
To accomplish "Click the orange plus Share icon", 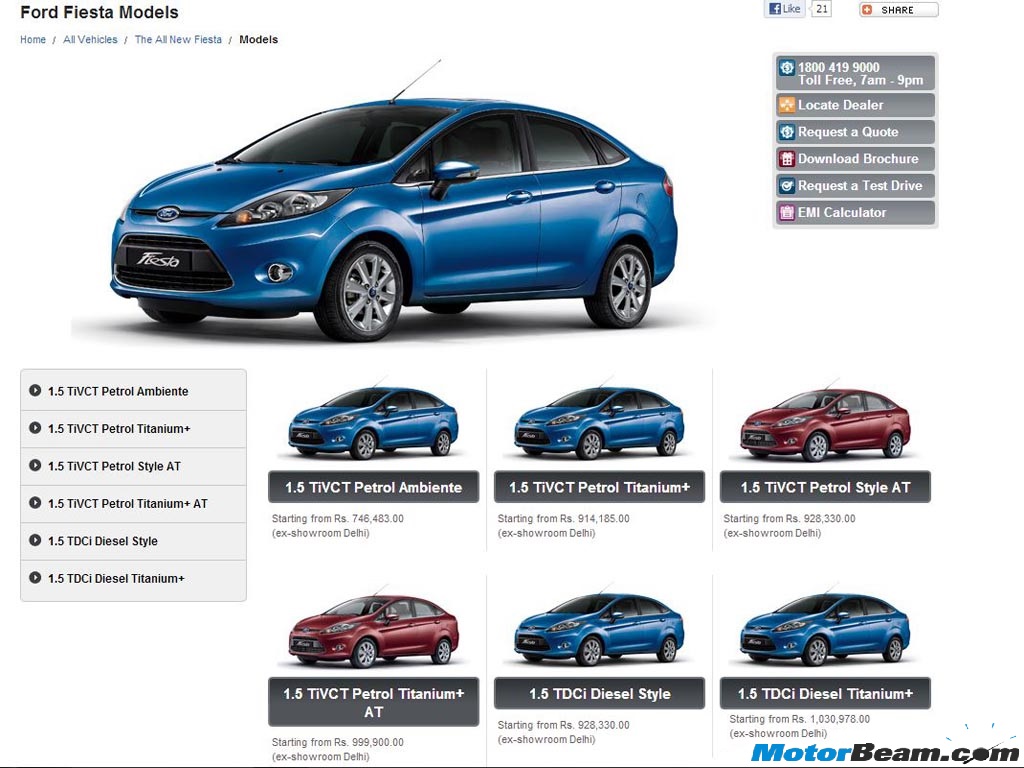I will [x=867, y=10].
